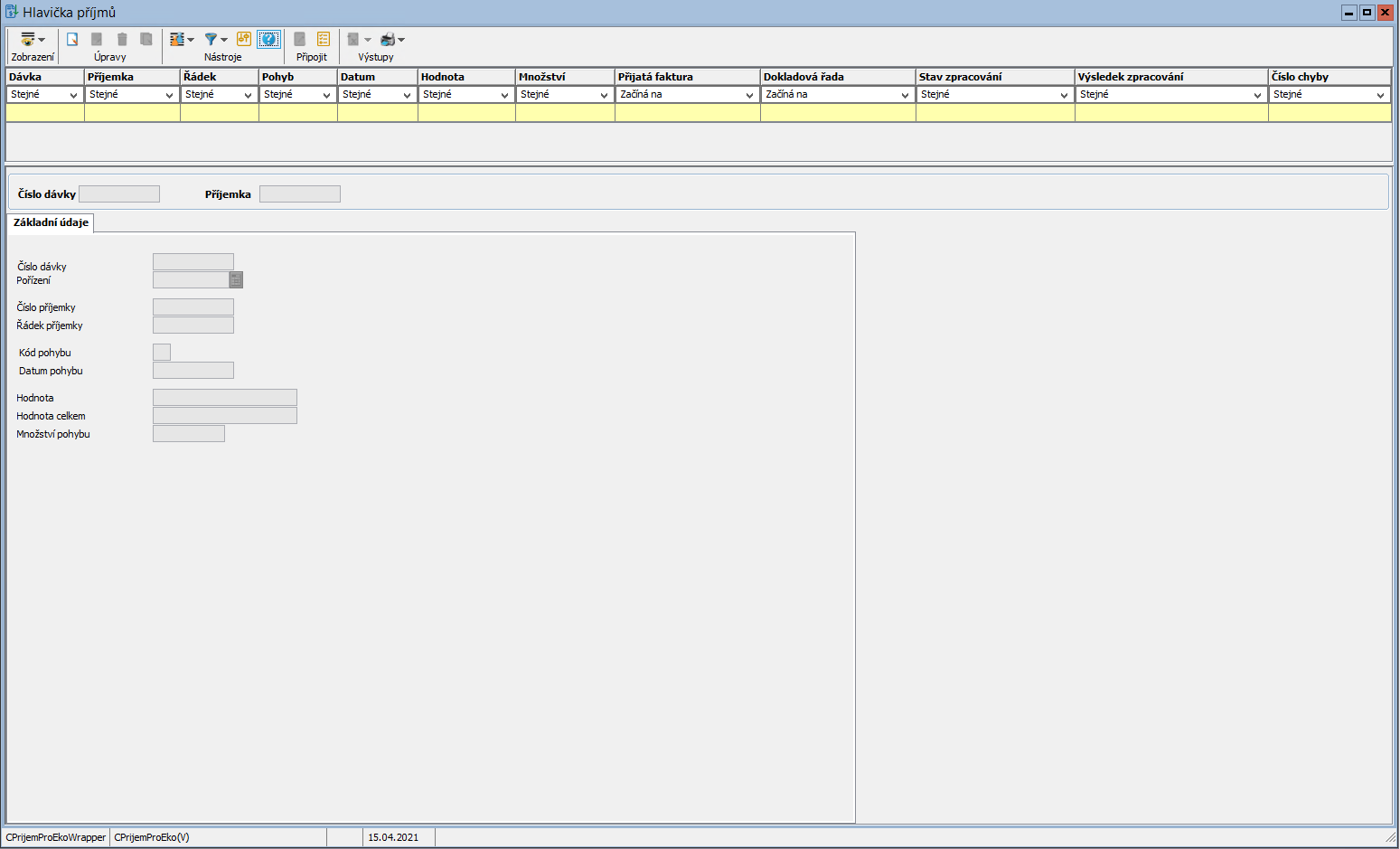Click the new record icon in Úpravy
The width and height of the screenshot is (1400, 849).
pyautogui.click(x=72, y=40)
